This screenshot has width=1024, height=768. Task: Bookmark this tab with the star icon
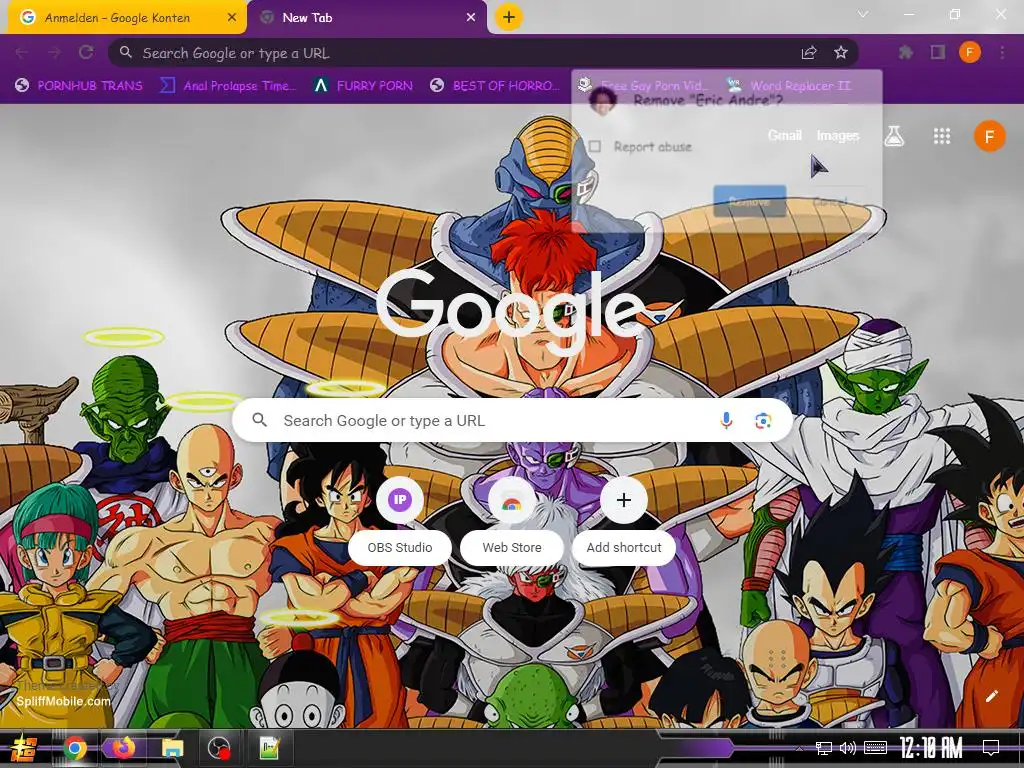point(840,53)
